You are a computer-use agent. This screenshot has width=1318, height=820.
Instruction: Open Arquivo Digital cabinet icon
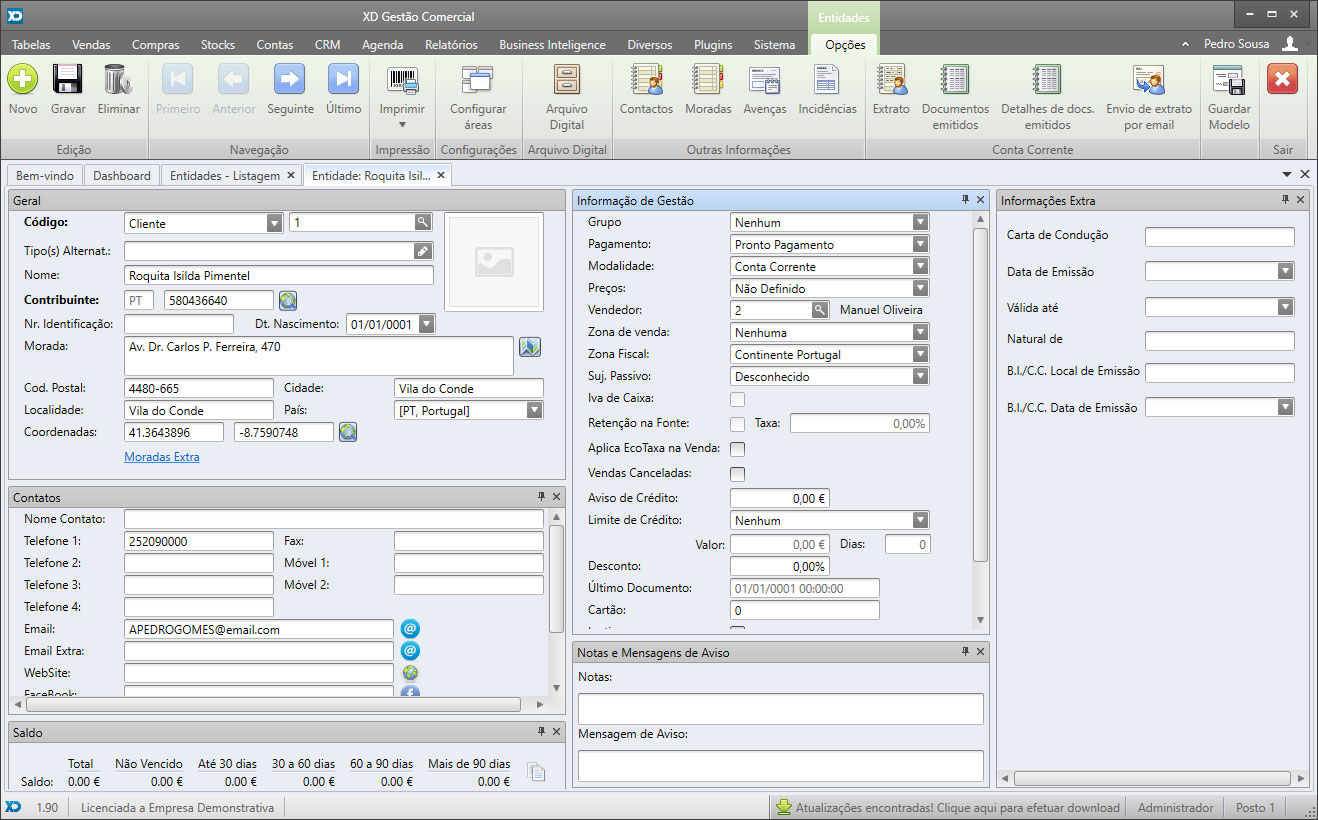[566, 80]
